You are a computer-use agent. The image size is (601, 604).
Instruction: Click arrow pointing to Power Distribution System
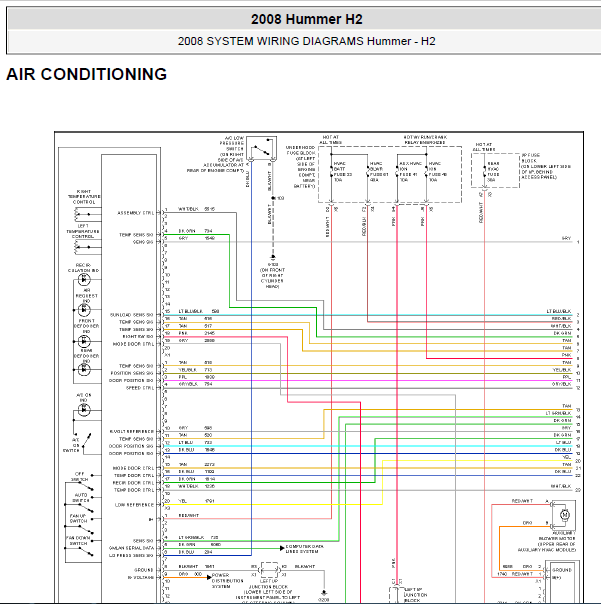pos(209,577)
